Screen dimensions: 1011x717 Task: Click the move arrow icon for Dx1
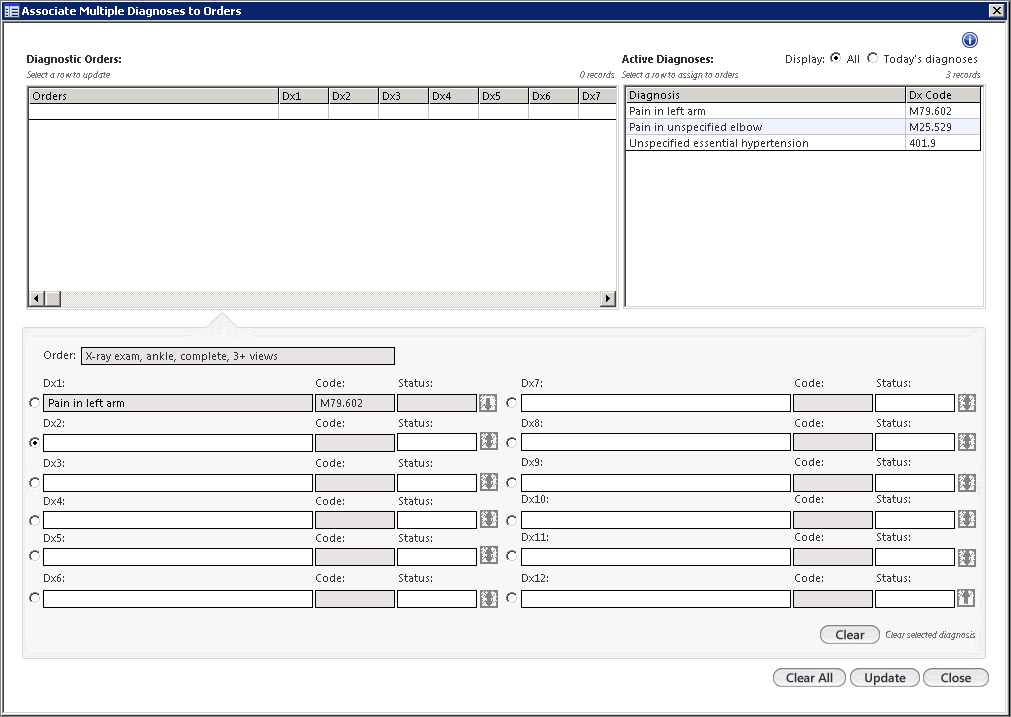click(488, 403)
